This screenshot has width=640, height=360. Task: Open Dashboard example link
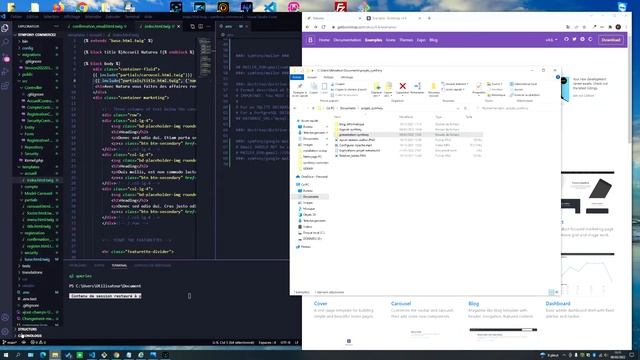(x=558, y=304)
